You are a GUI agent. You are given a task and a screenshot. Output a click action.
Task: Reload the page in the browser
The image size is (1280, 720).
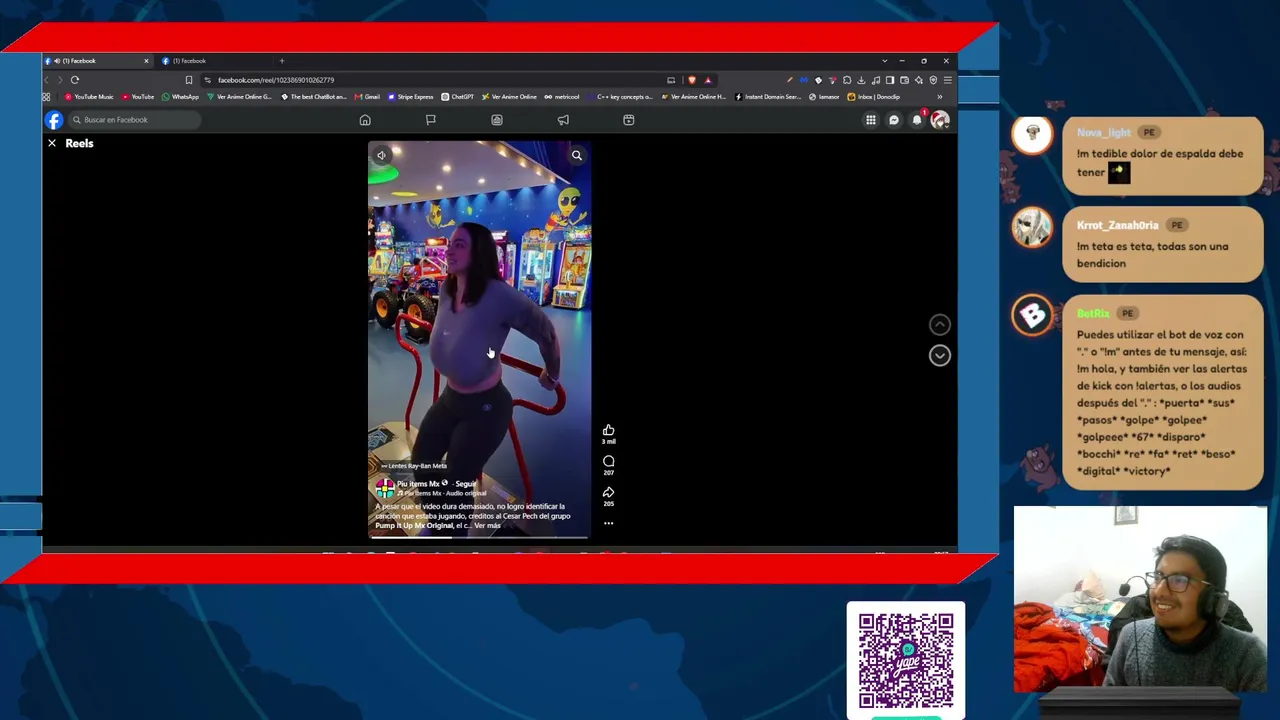pos(75,80)
